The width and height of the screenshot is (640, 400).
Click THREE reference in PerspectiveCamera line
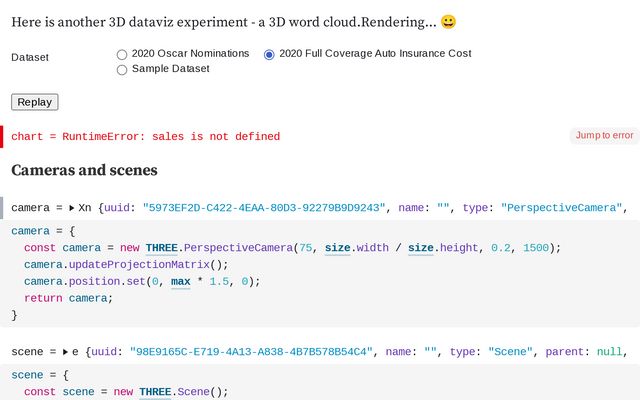click(x=161, y=247)
